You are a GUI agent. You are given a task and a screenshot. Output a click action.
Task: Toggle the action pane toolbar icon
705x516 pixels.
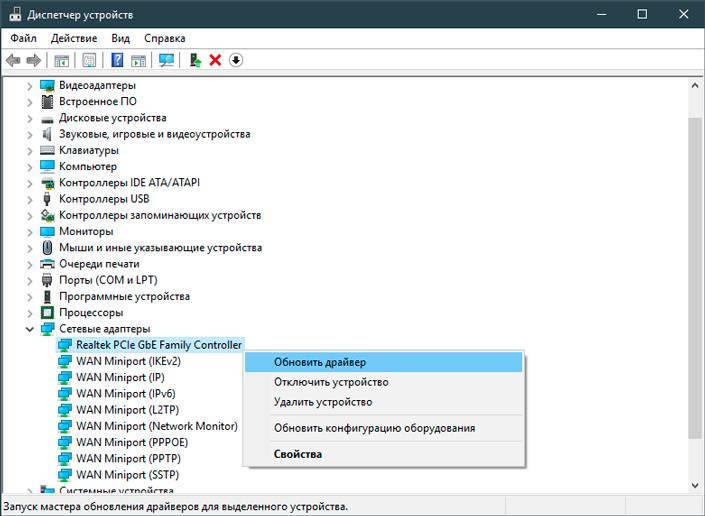[x=138, y=60]
